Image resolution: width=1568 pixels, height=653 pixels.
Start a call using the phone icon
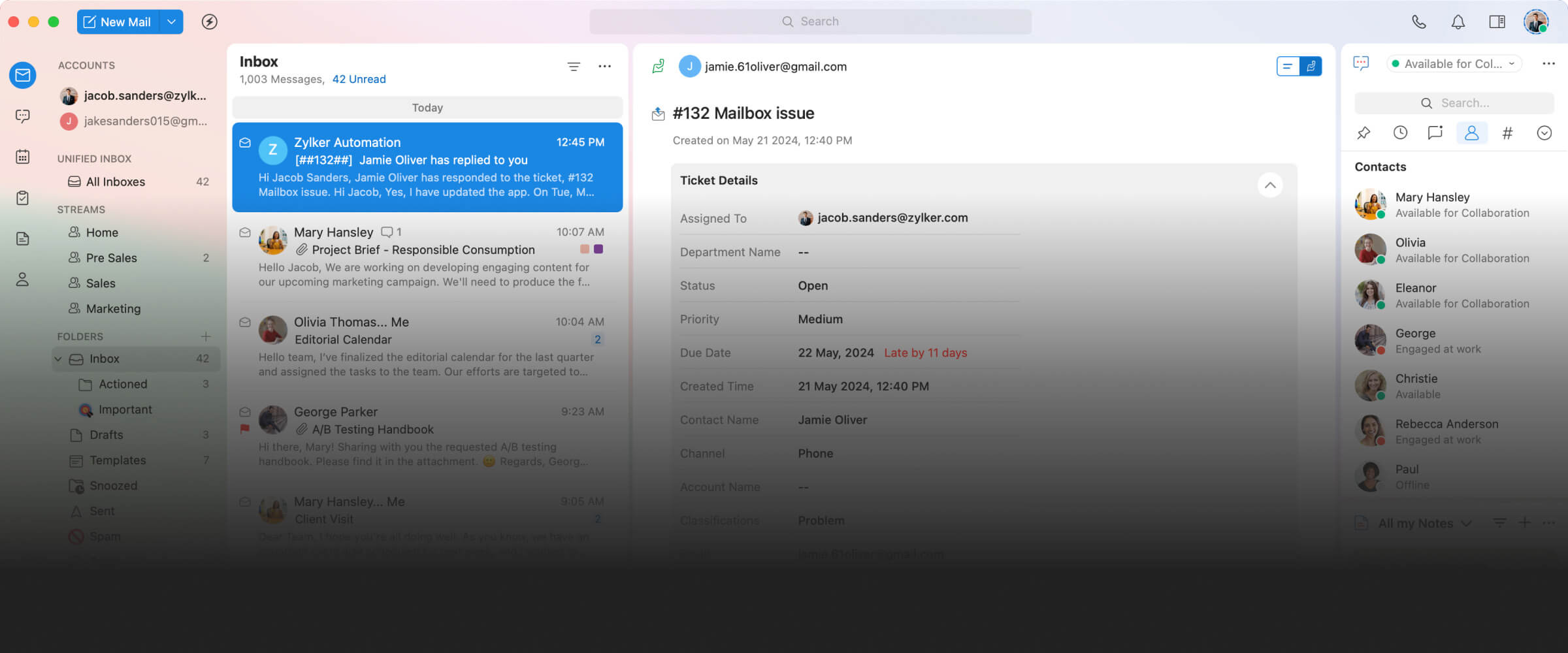point(1418,22)
